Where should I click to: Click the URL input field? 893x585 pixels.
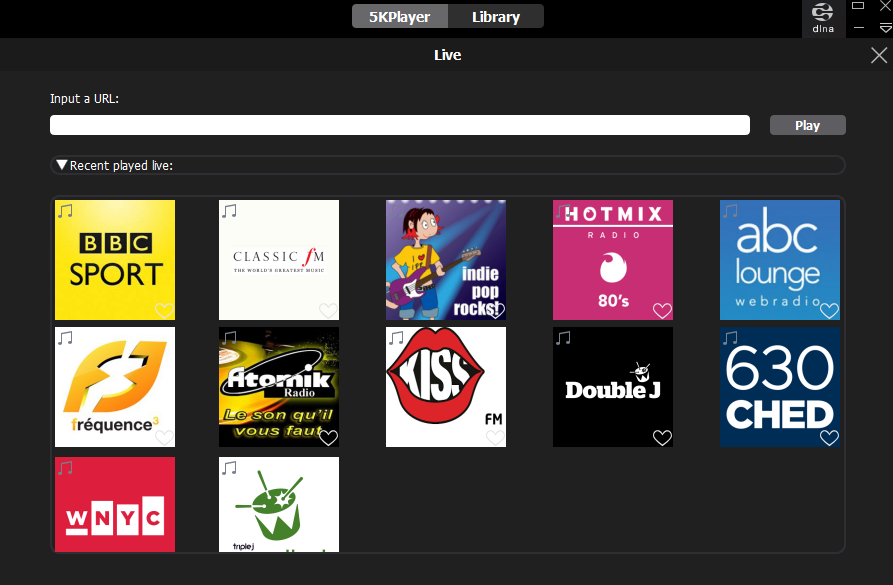(400, 125)
